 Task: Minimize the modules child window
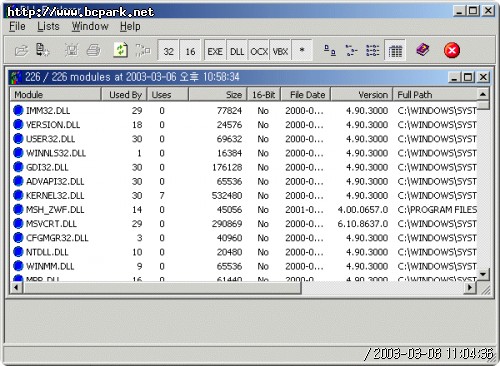click(454, 77)
